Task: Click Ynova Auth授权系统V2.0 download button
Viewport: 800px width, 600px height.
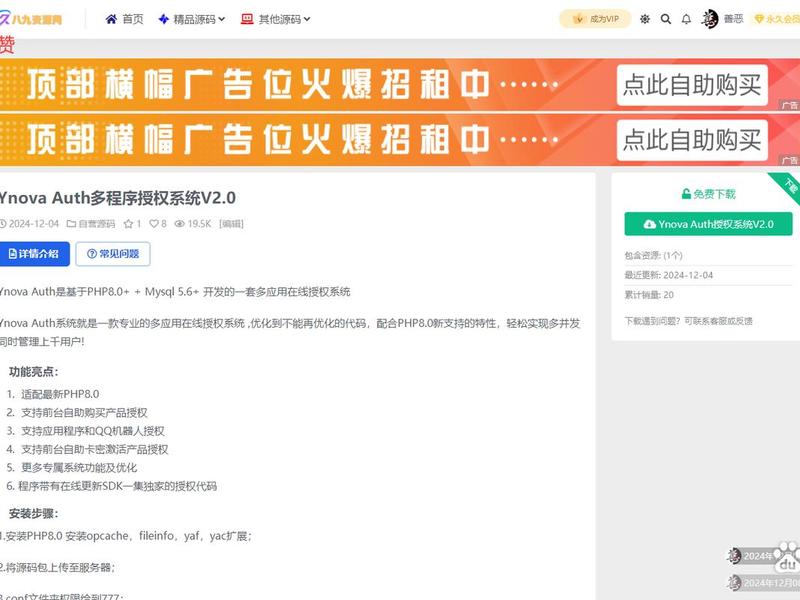Action: (x=708, y=224)
